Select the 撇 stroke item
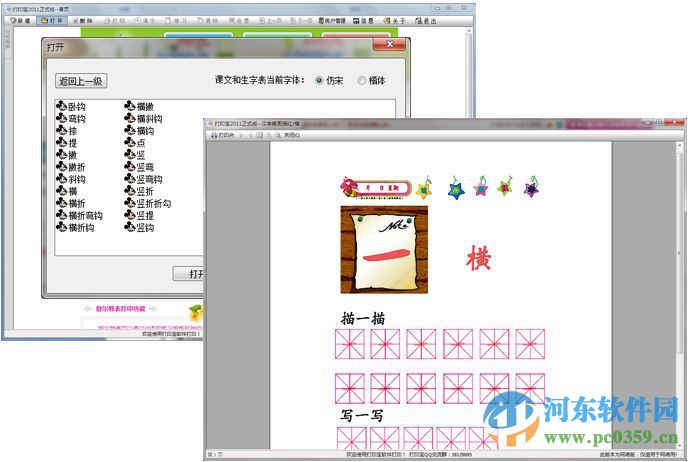 67,155
